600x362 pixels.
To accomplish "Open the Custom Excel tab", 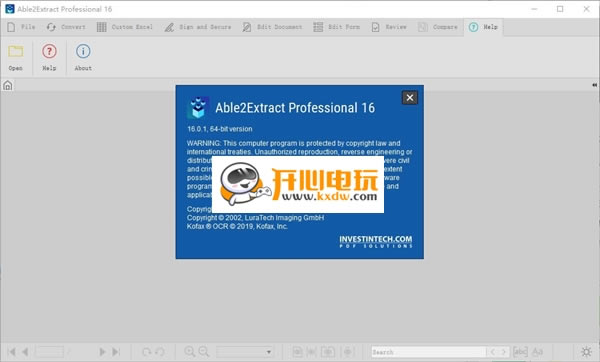I will pos(125,27).
